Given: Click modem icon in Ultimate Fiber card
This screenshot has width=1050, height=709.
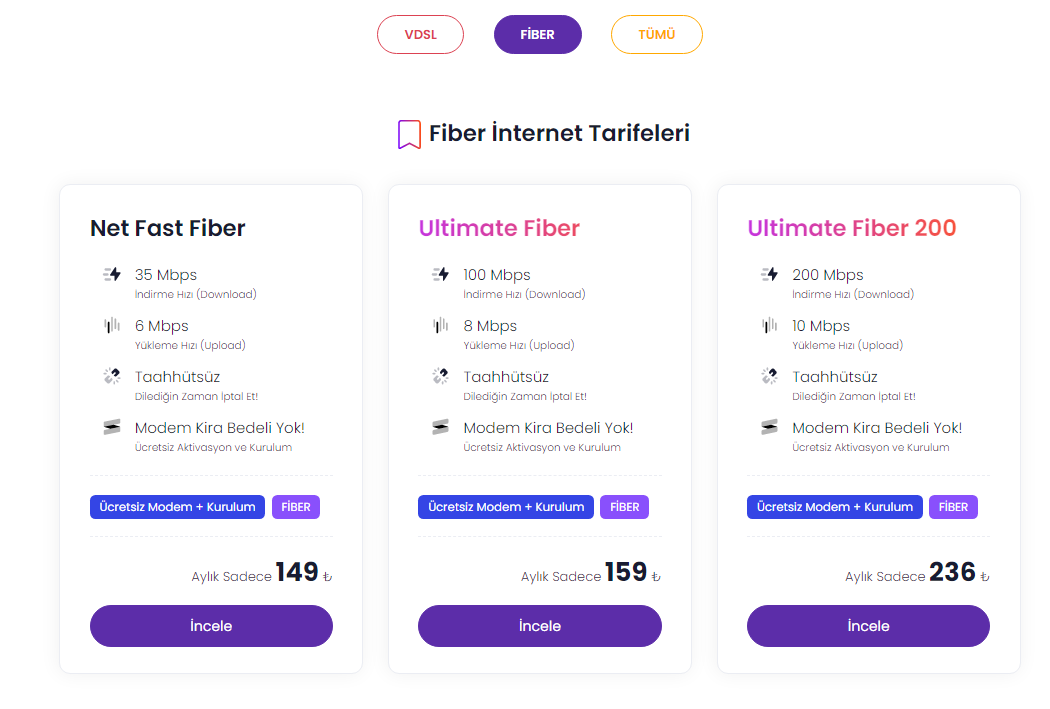Looking at the screenshot, I should tap(440, 427).
